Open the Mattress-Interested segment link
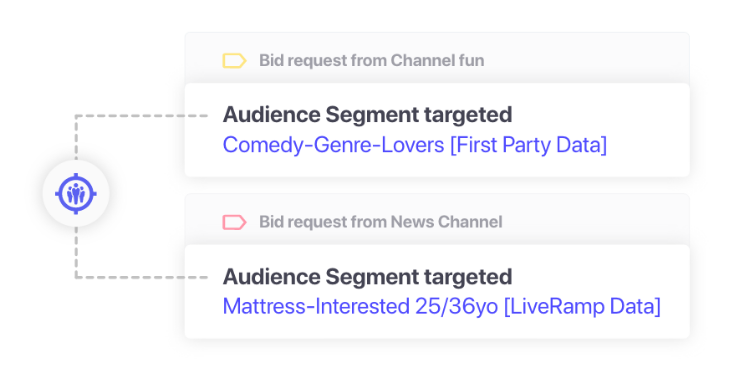Viewport: 734px width, 383px height. [441, 306]
